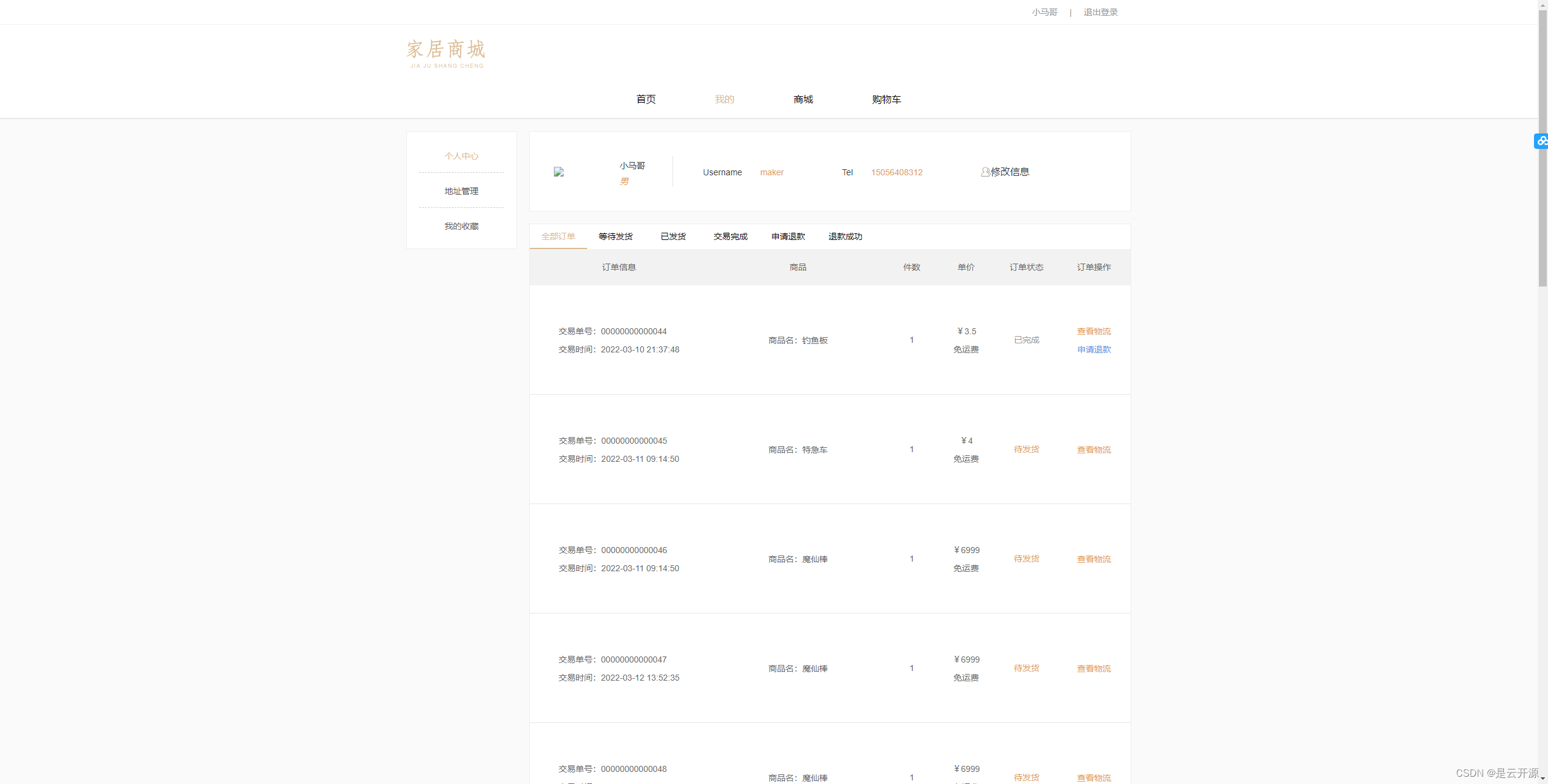
Task: Switch to 已发货 tab
Action: click(673, 236)
